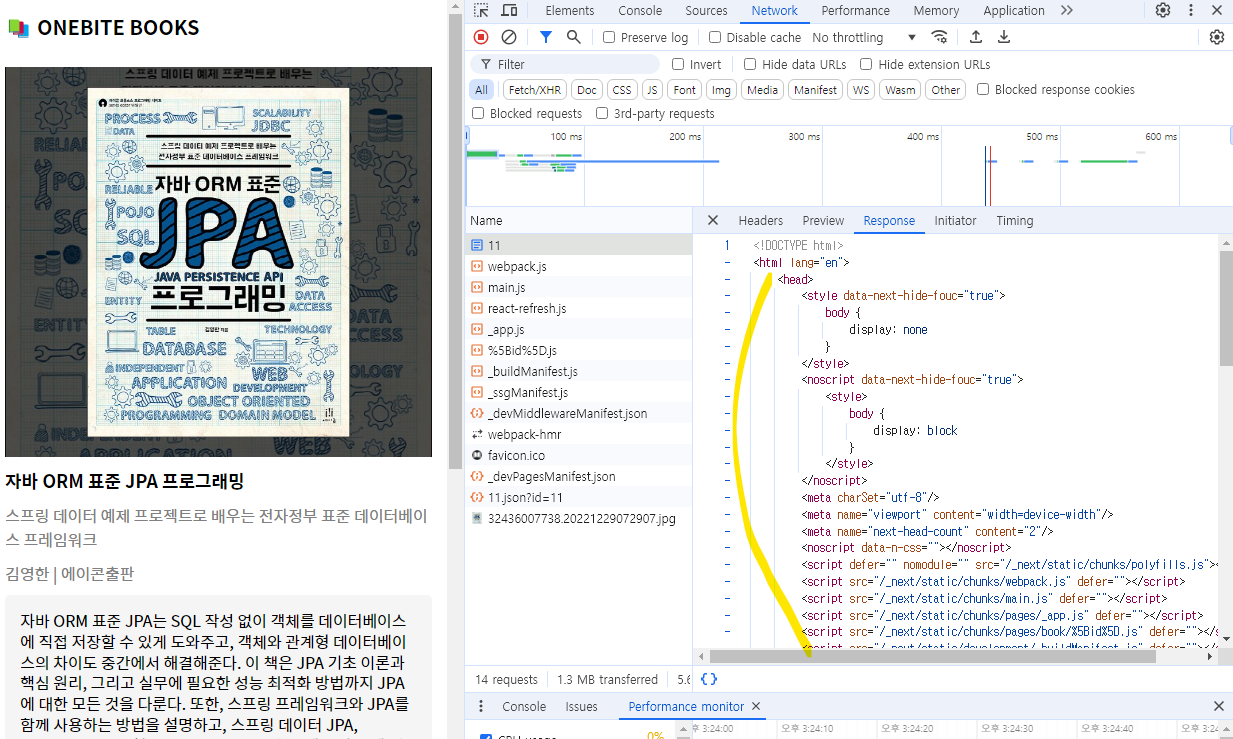Image resolution: width=1233 pixels, height=739 pixels.
Task: Activate the inspect element picker icon
Action: click(481, 11)
